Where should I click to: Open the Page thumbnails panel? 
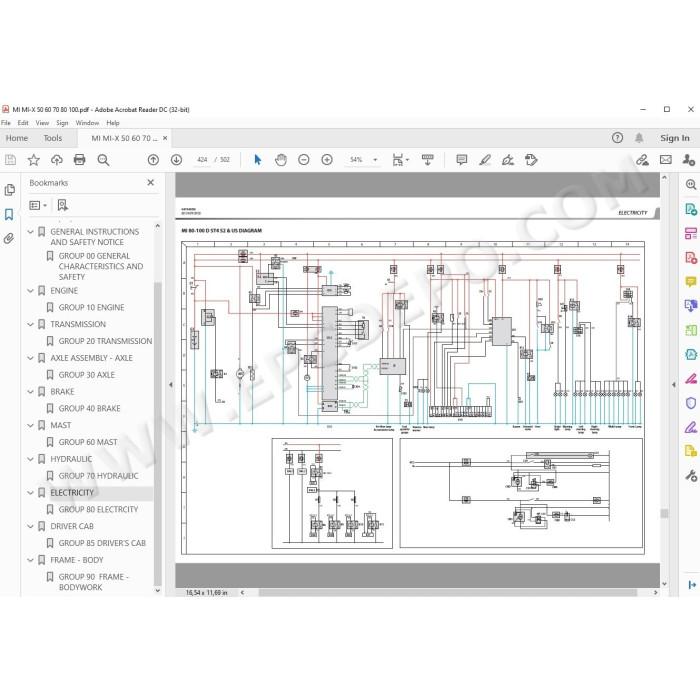9,190
